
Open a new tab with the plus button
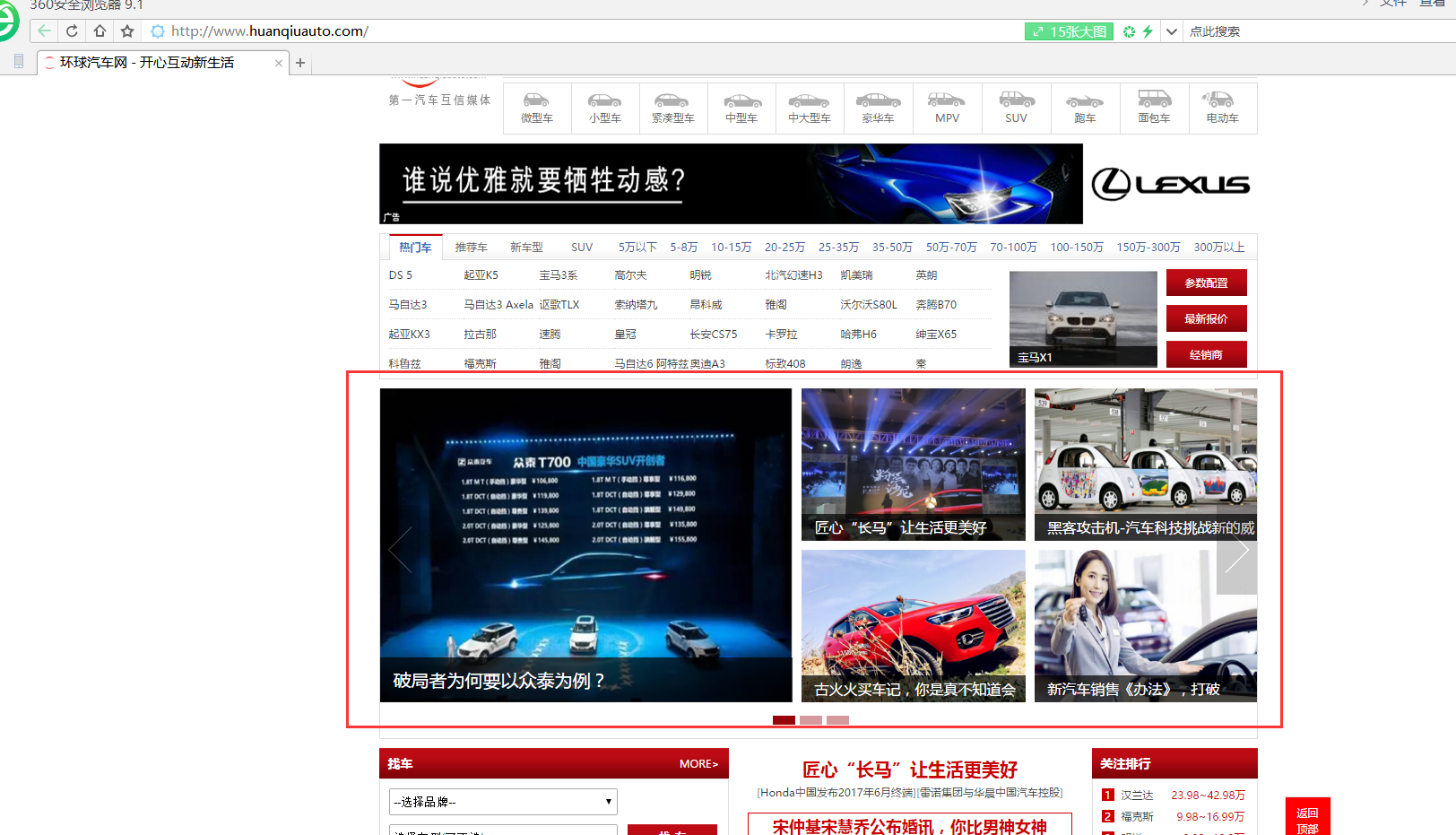tap(300, 63)
